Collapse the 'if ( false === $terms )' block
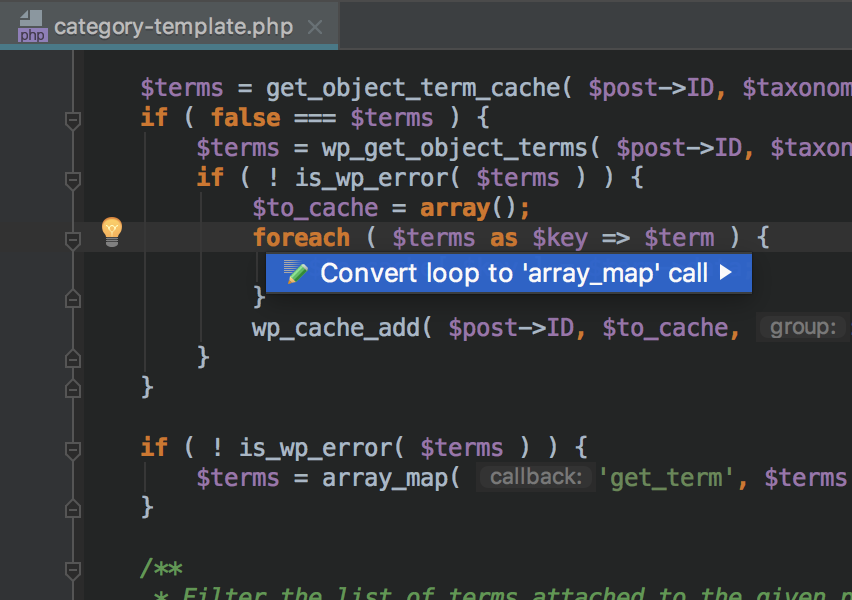Image resolution: width=852 pixels, height=600 pixels. (x=73, y=120)
